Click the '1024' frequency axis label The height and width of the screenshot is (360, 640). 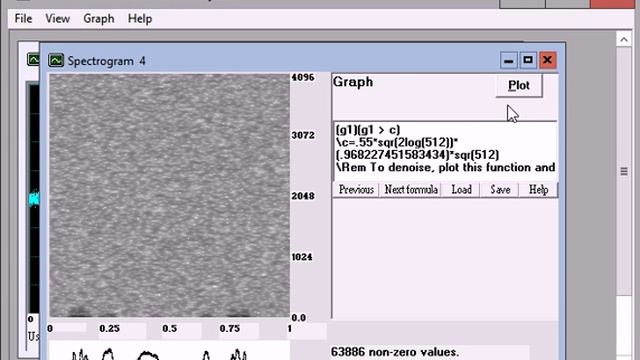tap(302, 257)
